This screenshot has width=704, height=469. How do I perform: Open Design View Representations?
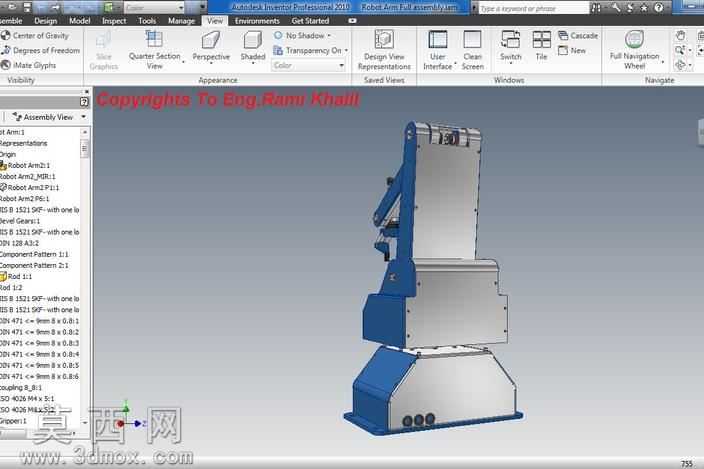click(384, 49)
